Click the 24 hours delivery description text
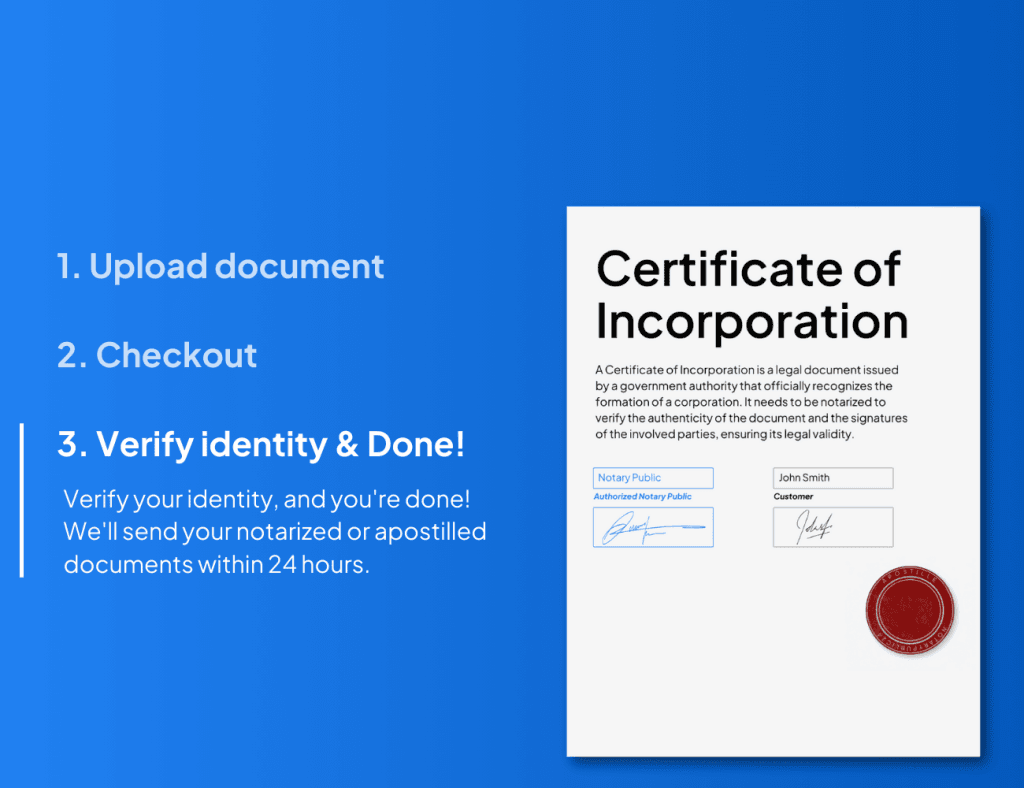 click(x=275, y=532)
